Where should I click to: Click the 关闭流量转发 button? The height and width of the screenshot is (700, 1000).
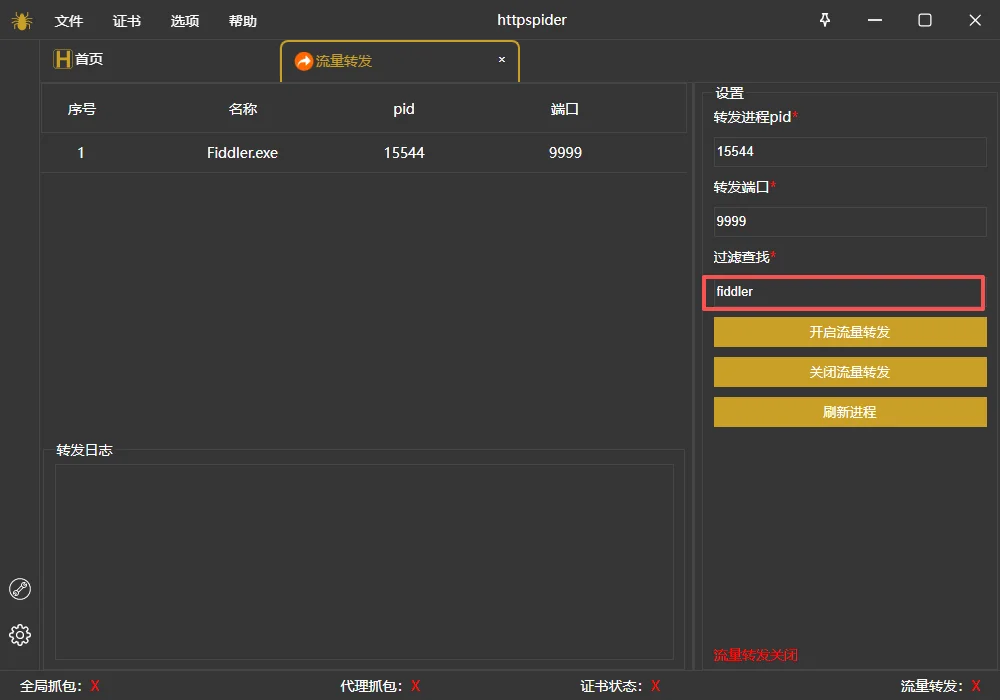pos(849,372)
